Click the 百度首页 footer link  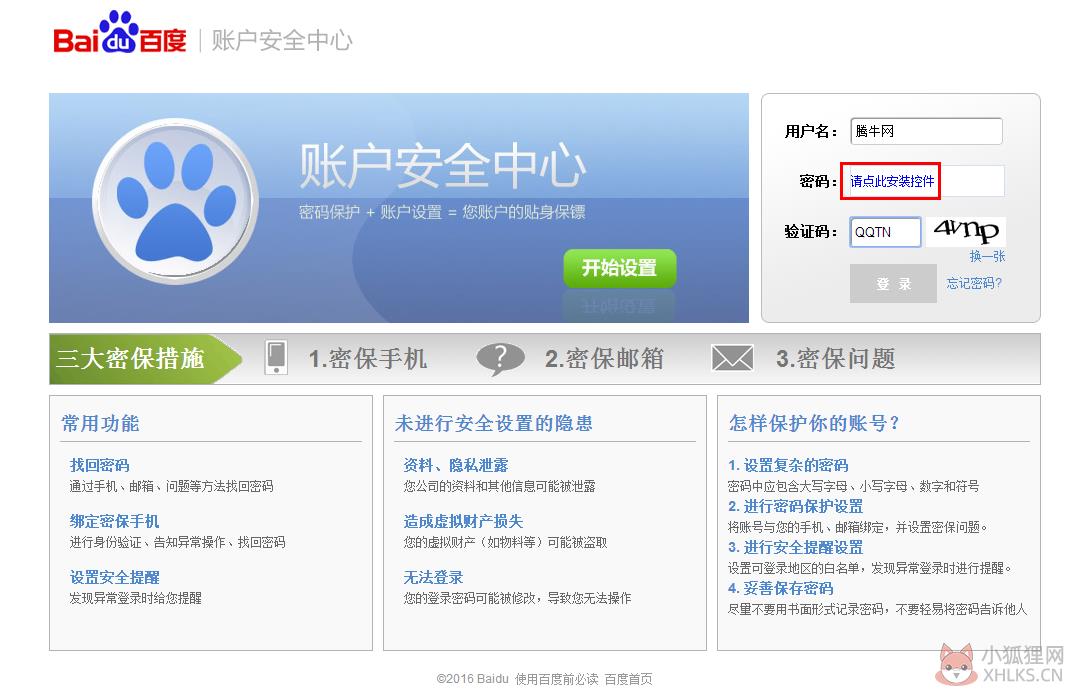tap(628, 679)
